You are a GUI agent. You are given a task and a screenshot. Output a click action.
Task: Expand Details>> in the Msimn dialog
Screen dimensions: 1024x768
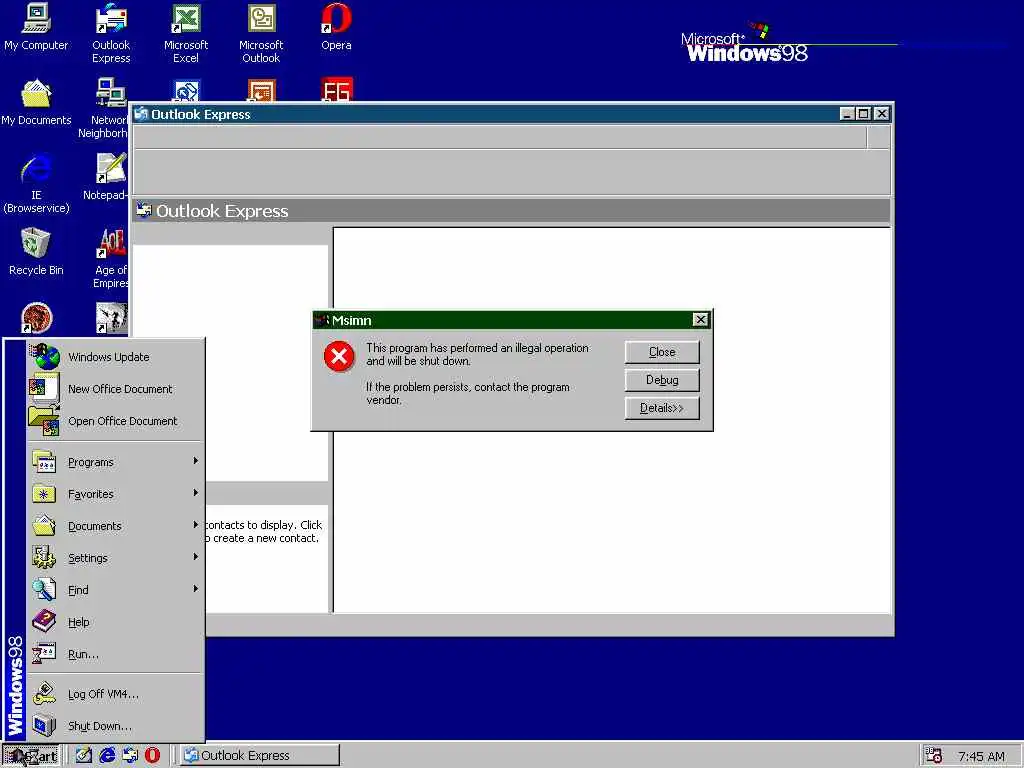(662, 408)
